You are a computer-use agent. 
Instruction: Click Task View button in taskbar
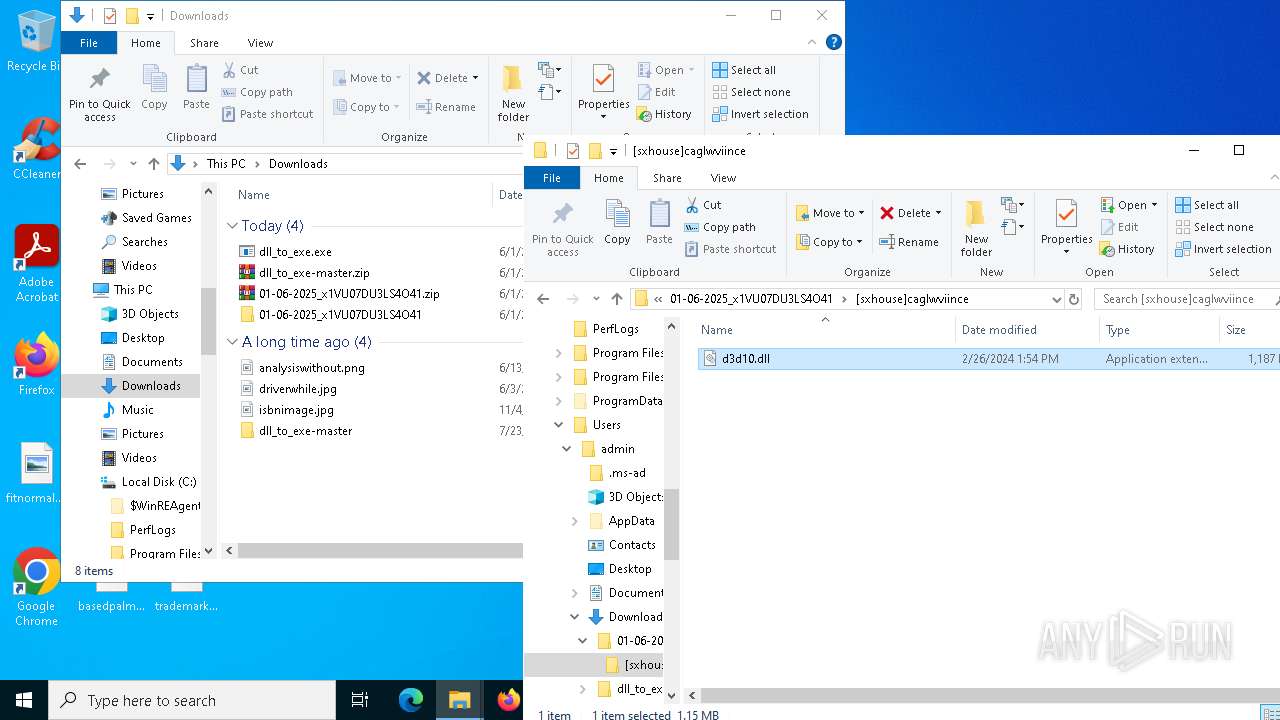(x=360, y=700)
